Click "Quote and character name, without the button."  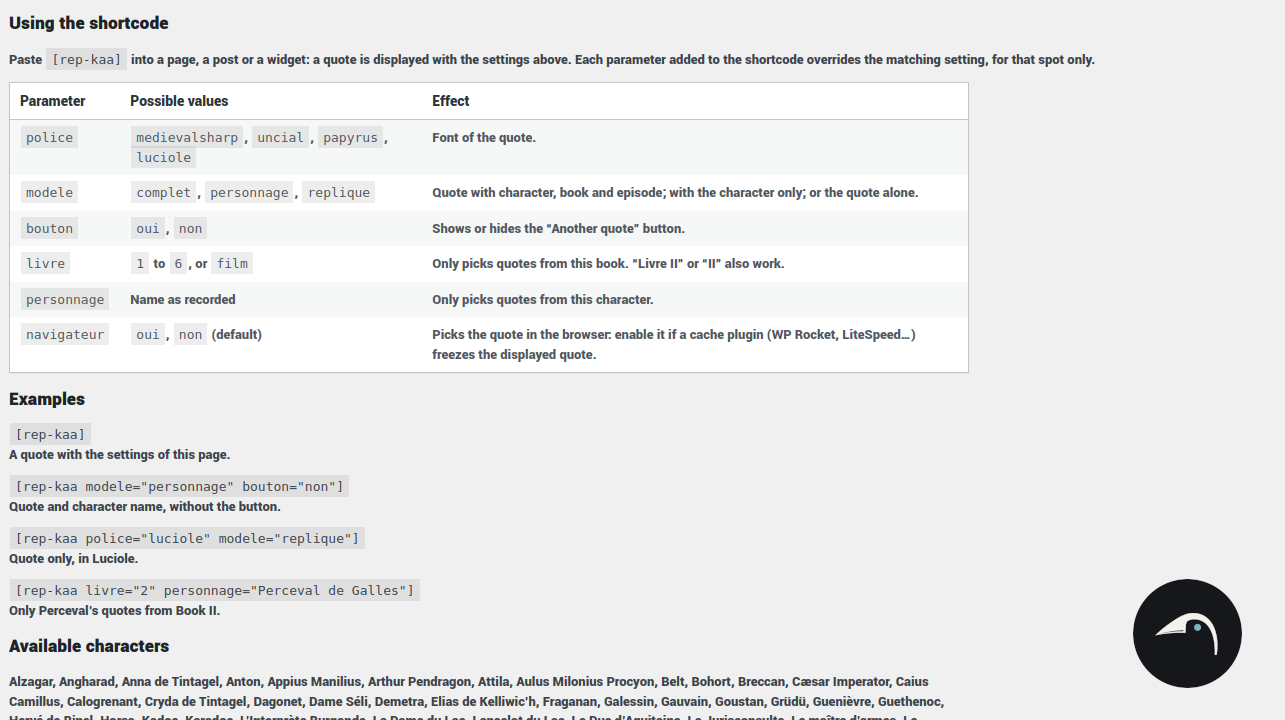(145, 507)
